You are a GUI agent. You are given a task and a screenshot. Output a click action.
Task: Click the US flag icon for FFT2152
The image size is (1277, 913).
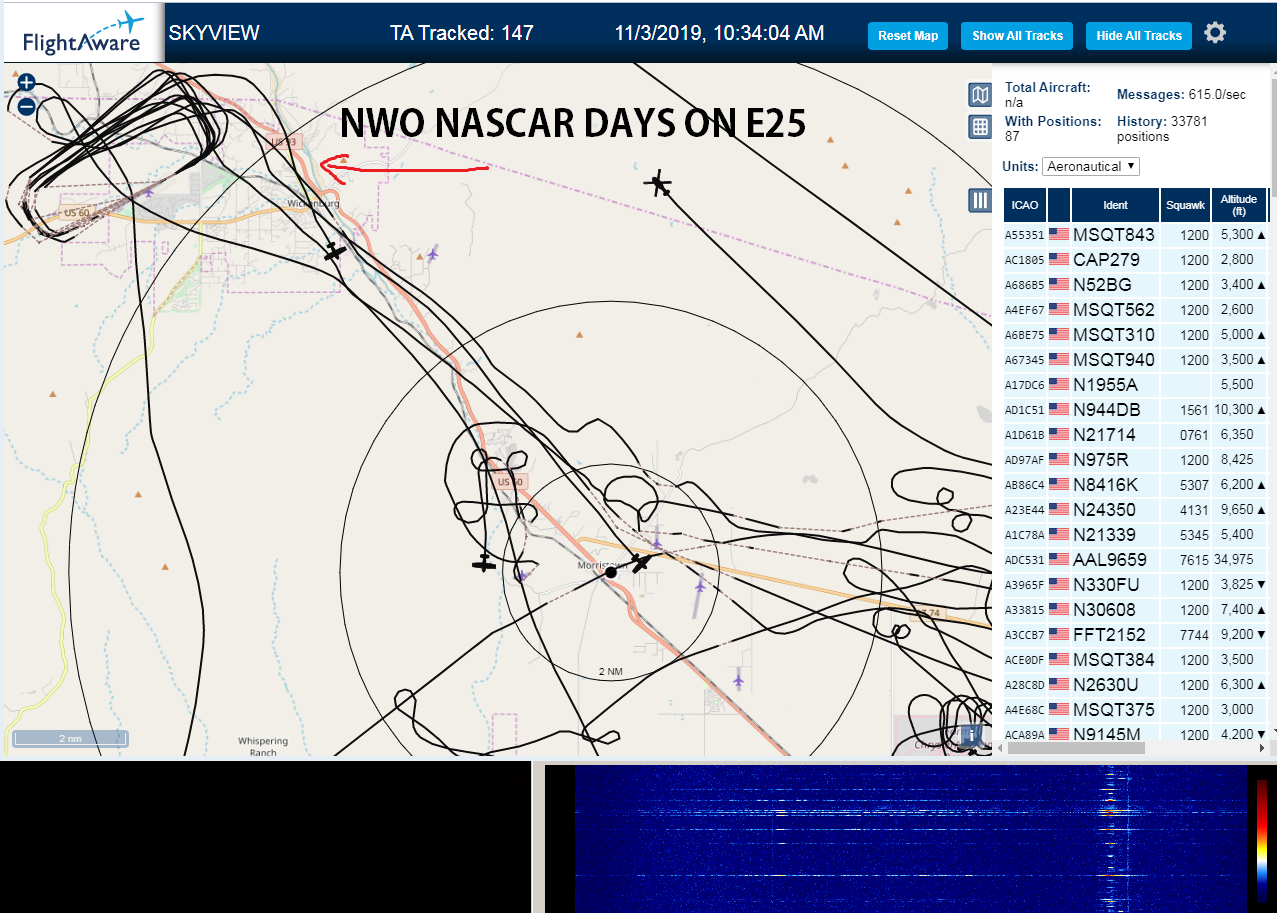[1058, 635]
